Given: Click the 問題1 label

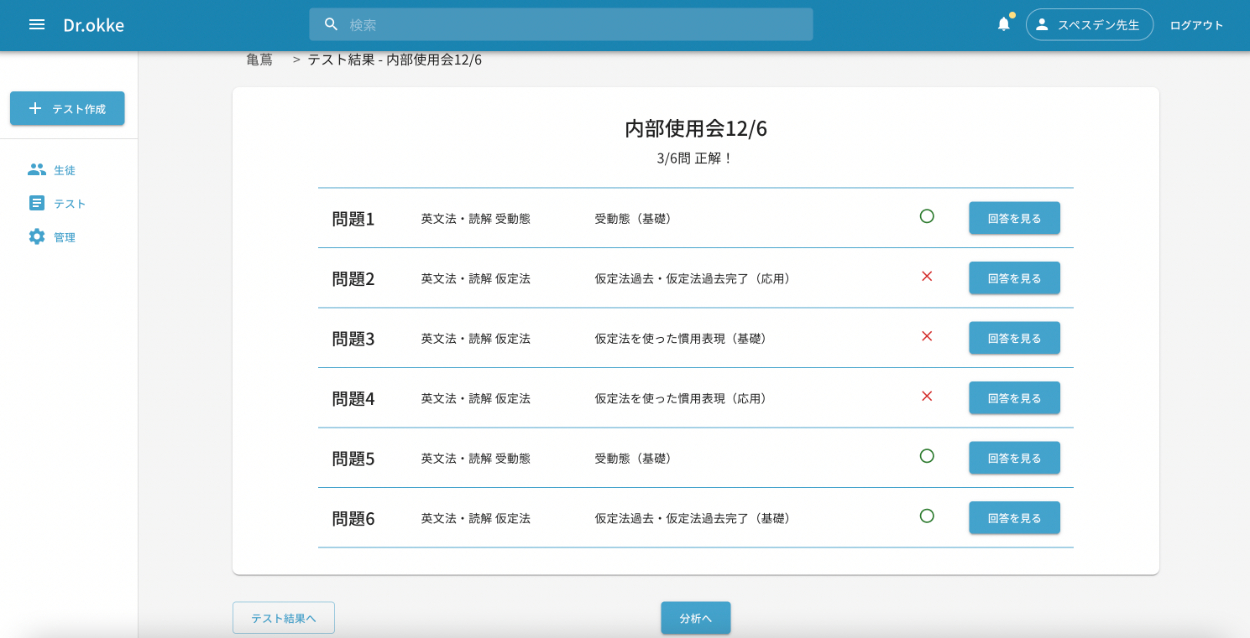Looking at the screenshot, I should (353, 219).
